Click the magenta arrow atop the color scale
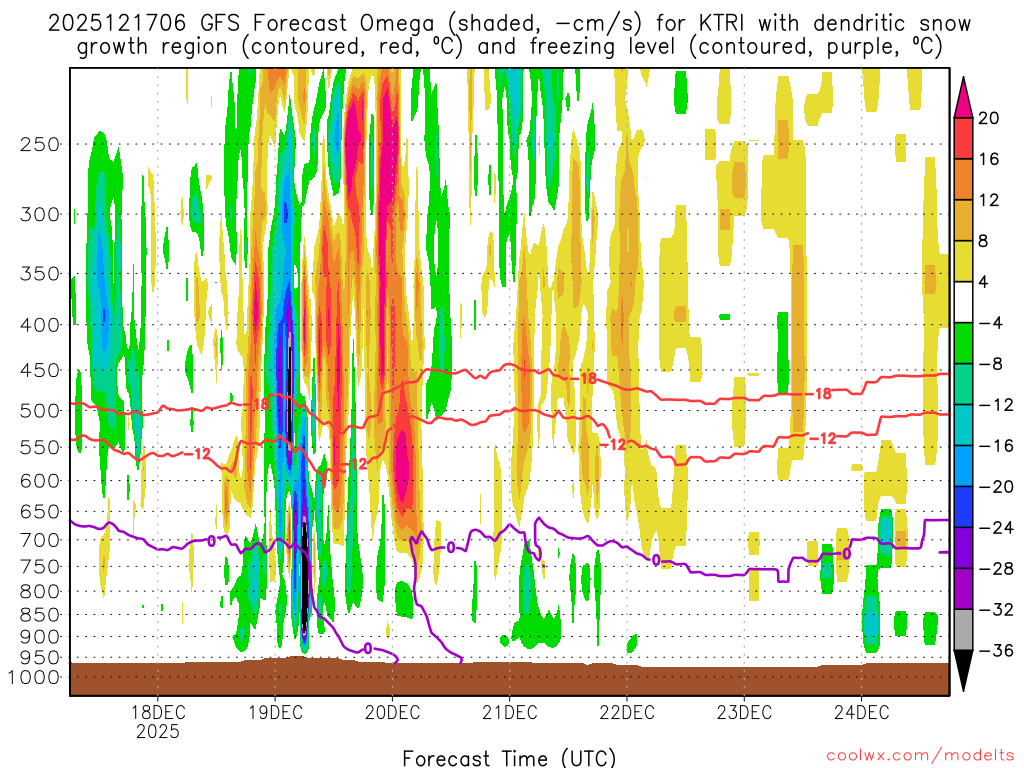1024x768 pixels. [x=965, y=97]
